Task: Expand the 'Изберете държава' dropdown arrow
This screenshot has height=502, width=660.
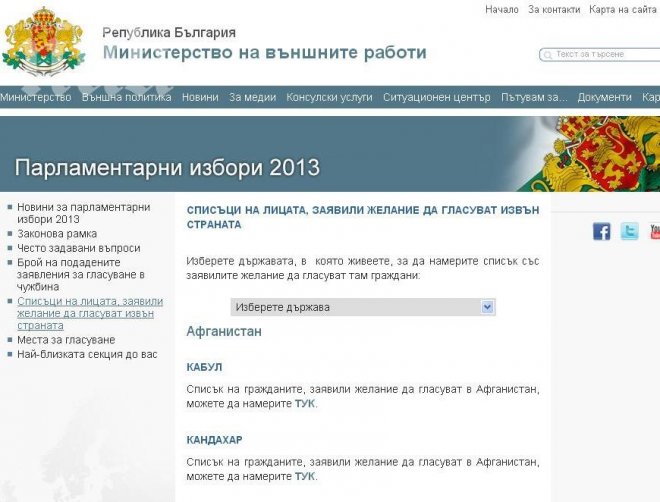Action: pos(487,307)
